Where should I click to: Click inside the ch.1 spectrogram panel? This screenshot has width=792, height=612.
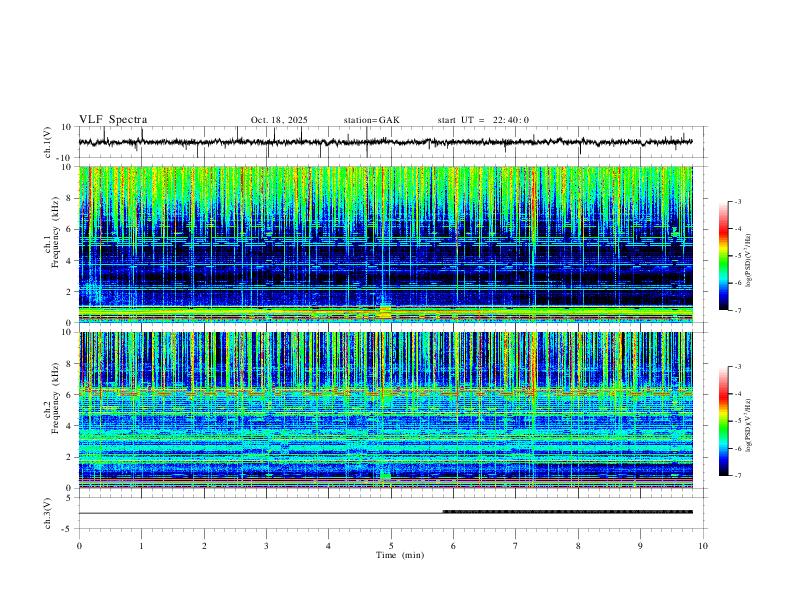(x=385, y=244)
